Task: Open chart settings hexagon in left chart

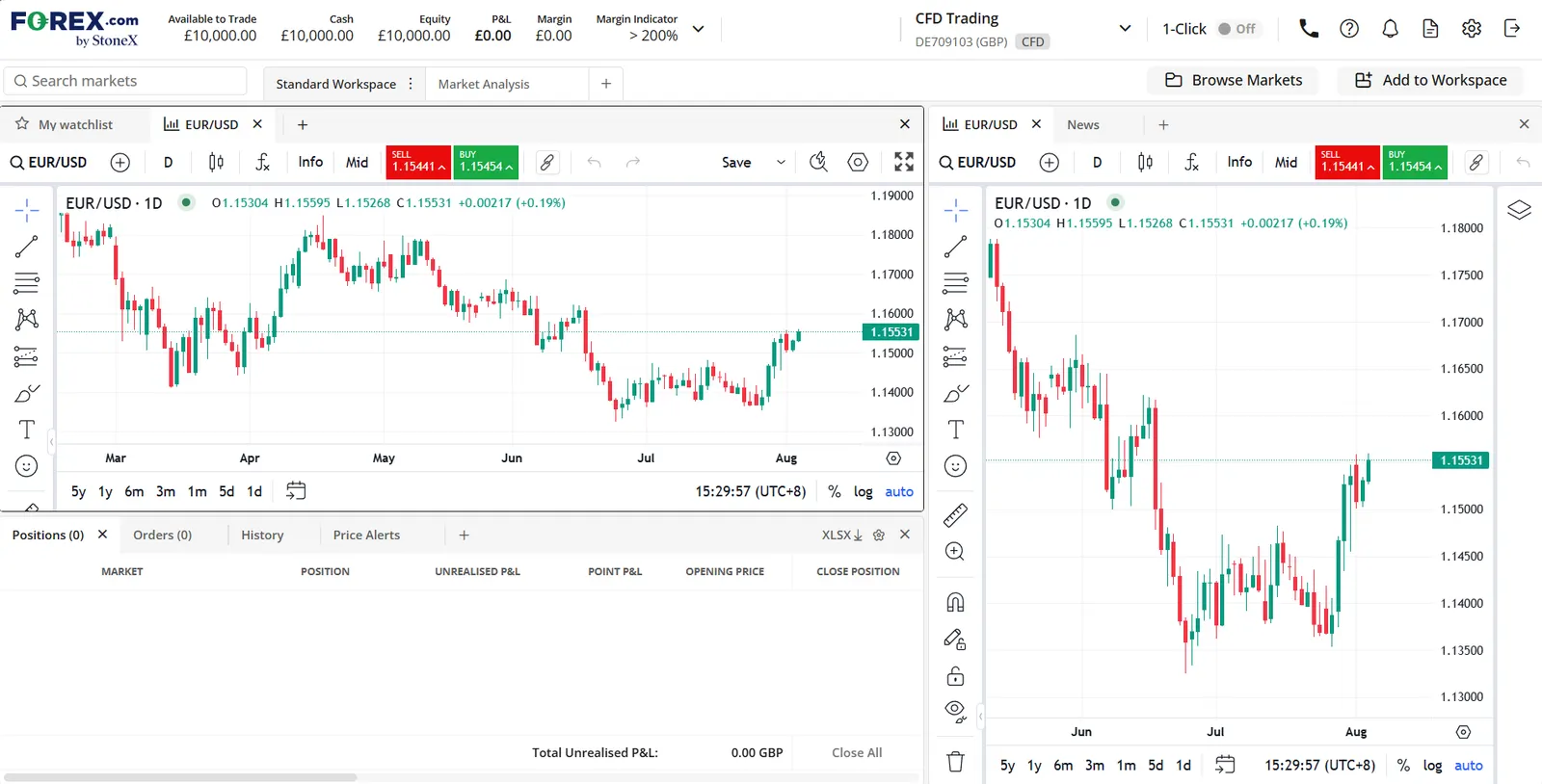Action: 858,163
